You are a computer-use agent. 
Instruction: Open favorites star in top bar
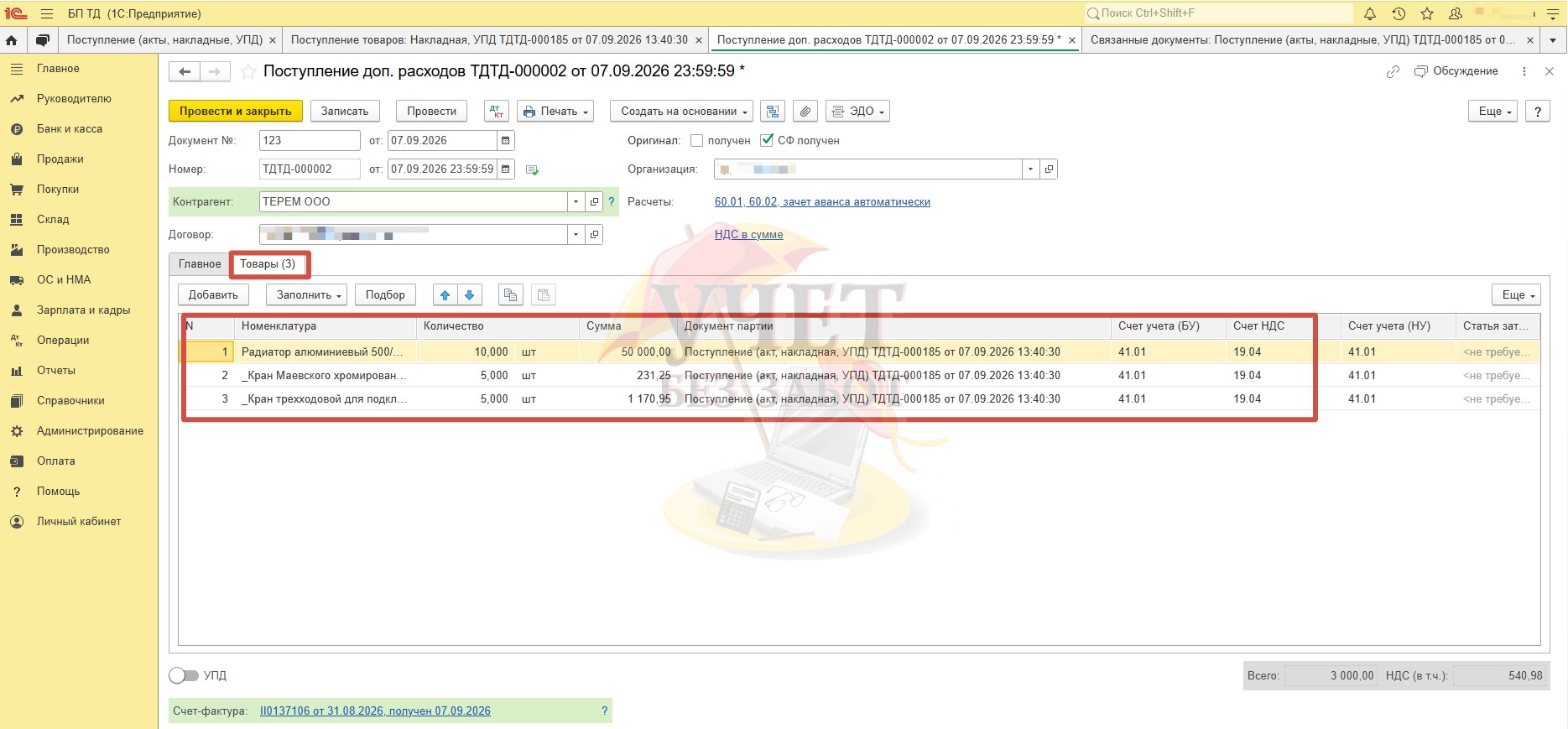click(1427, 13)
